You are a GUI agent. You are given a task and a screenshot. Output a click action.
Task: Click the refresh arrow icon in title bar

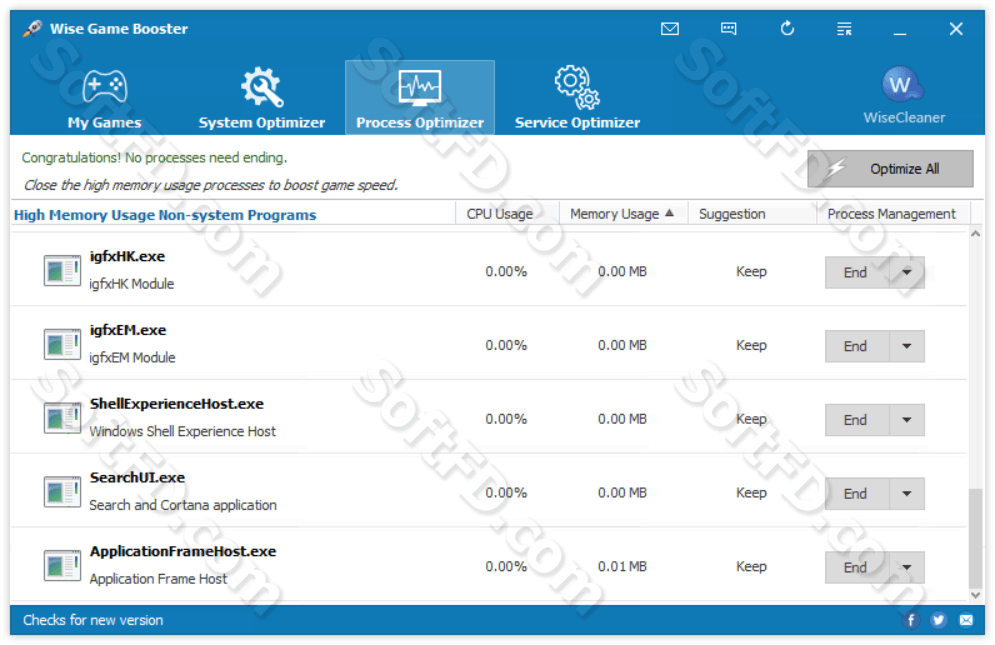point(787,29)
